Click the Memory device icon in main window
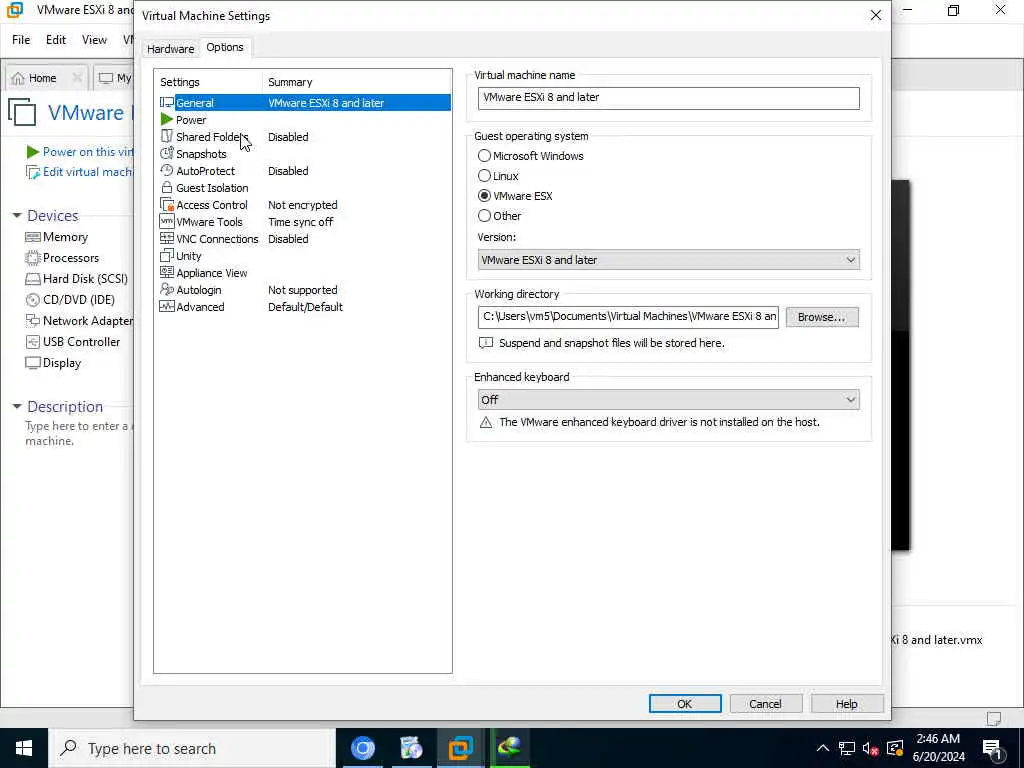Image resolution: width=1024 pixels, height=768 pixels. tap(33, 237)
